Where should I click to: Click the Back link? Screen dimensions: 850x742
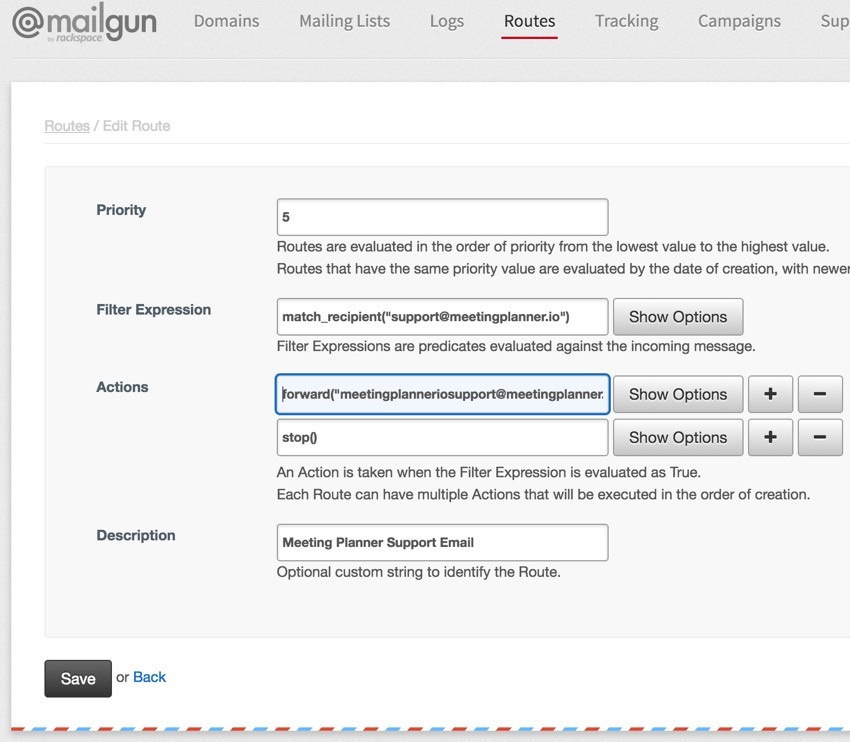(x=149, y=677)
